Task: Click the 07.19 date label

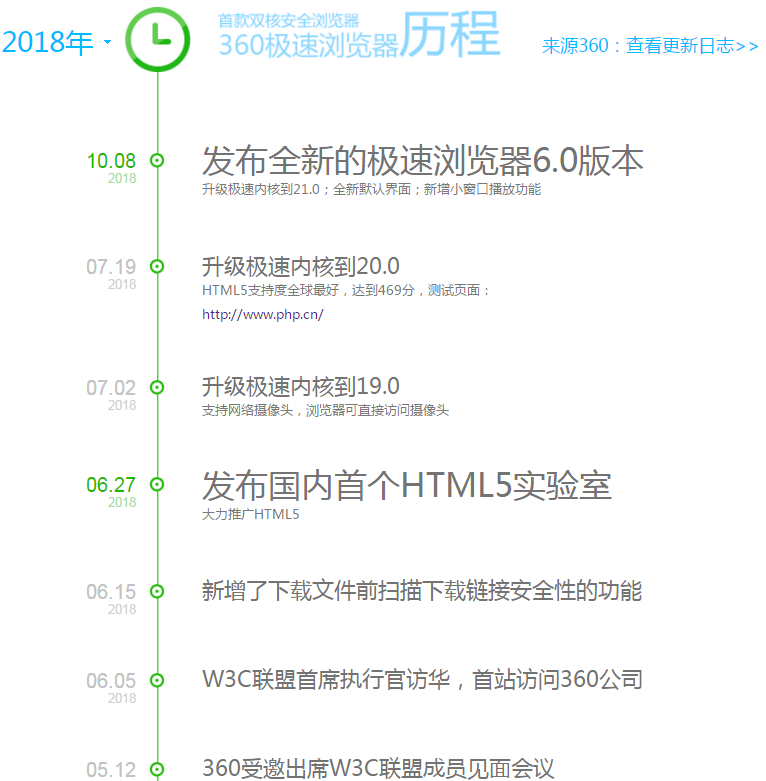Action: point(111,267)
